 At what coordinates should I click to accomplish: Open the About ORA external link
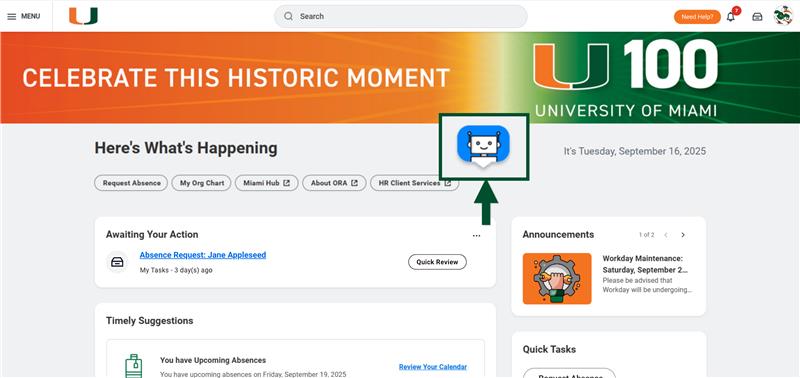(x=334, y=183)
